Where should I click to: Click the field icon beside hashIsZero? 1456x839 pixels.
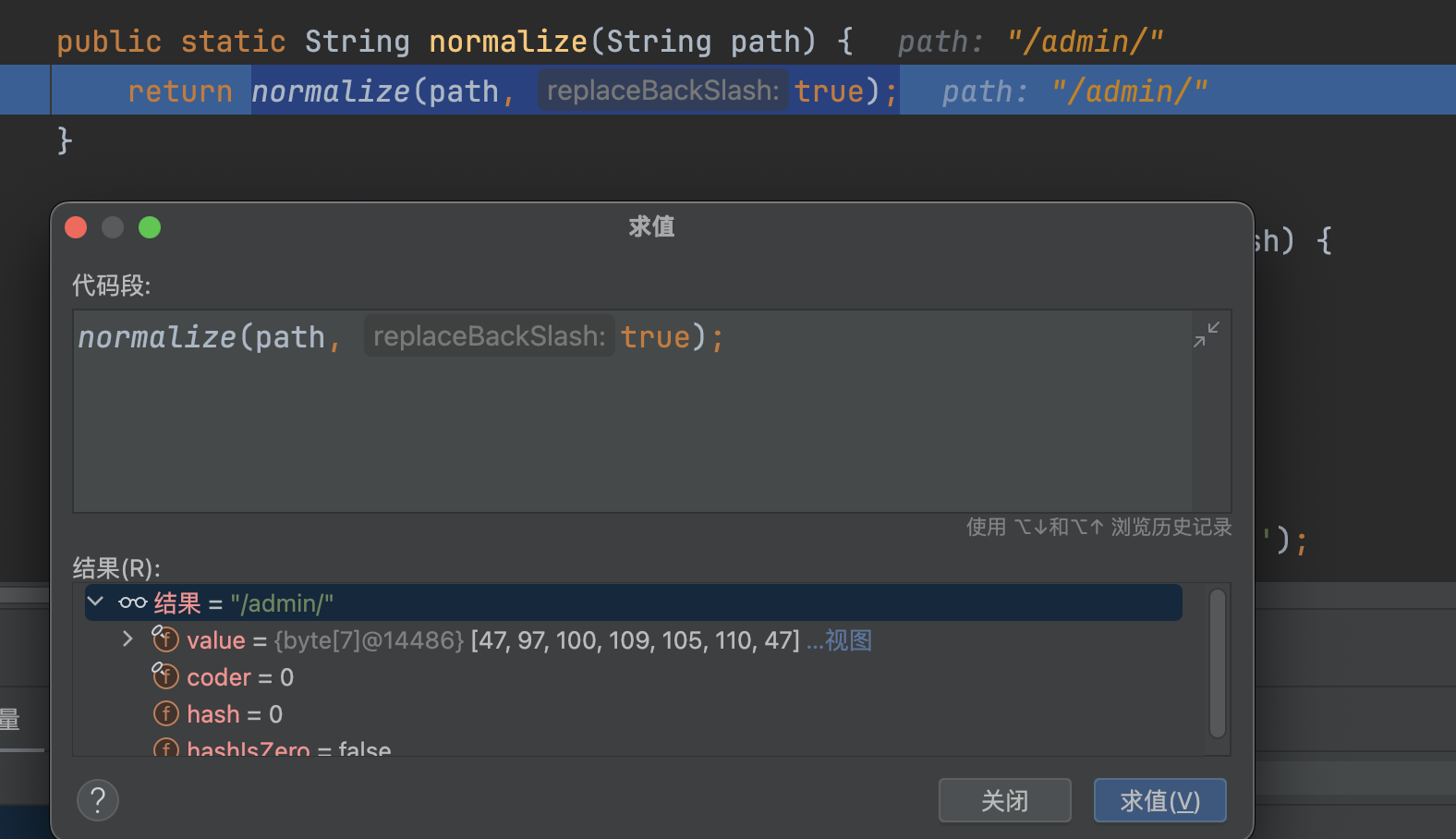pyautogui.click(x=165, y=748)
